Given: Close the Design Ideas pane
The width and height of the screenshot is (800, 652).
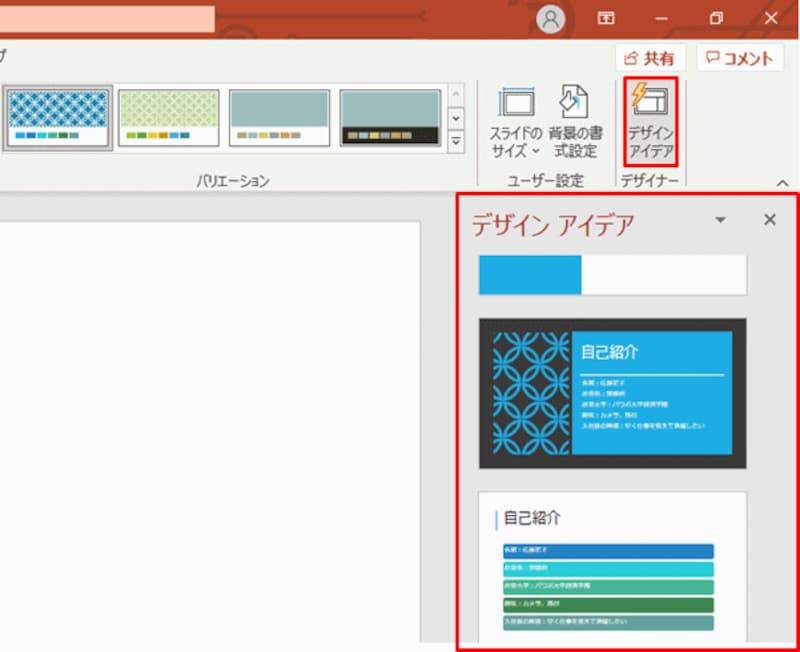Looking at the screenshot, I should click(x=769, y=219).
